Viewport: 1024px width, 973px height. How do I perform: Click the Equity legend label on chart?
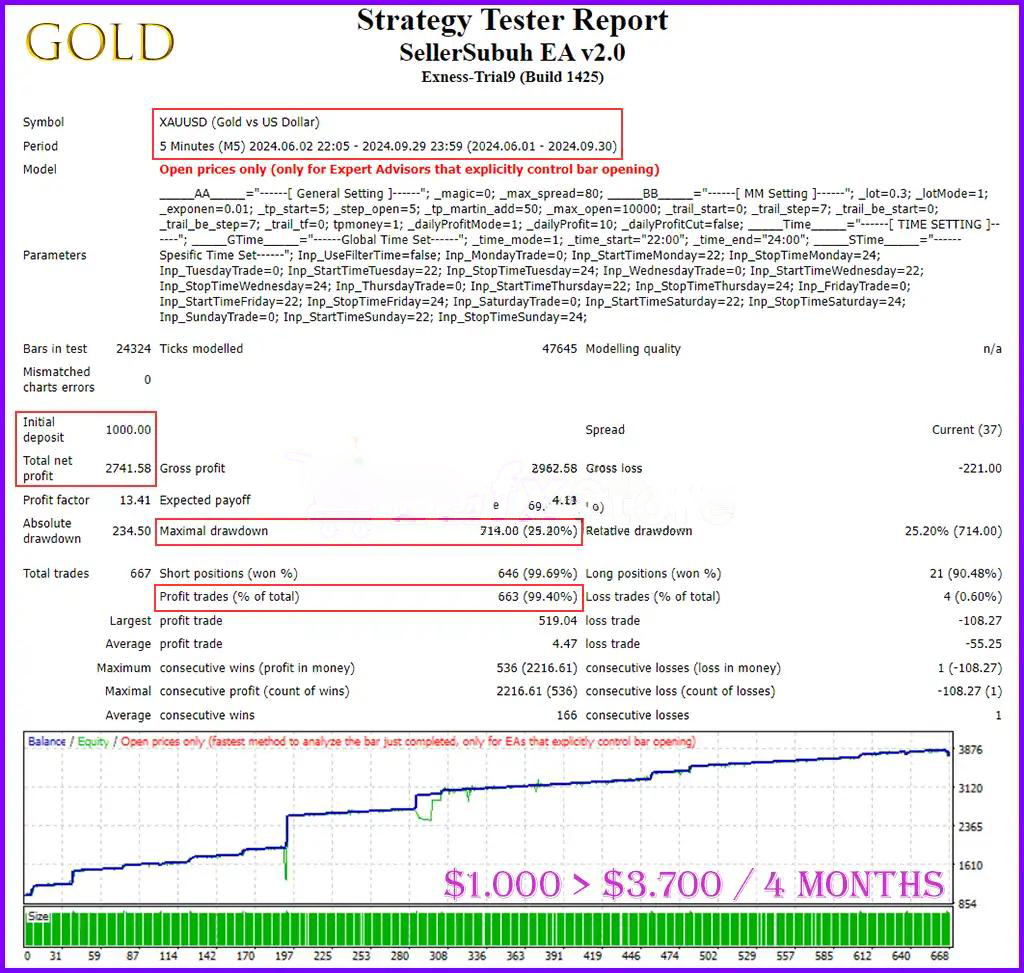pos(93,742)
